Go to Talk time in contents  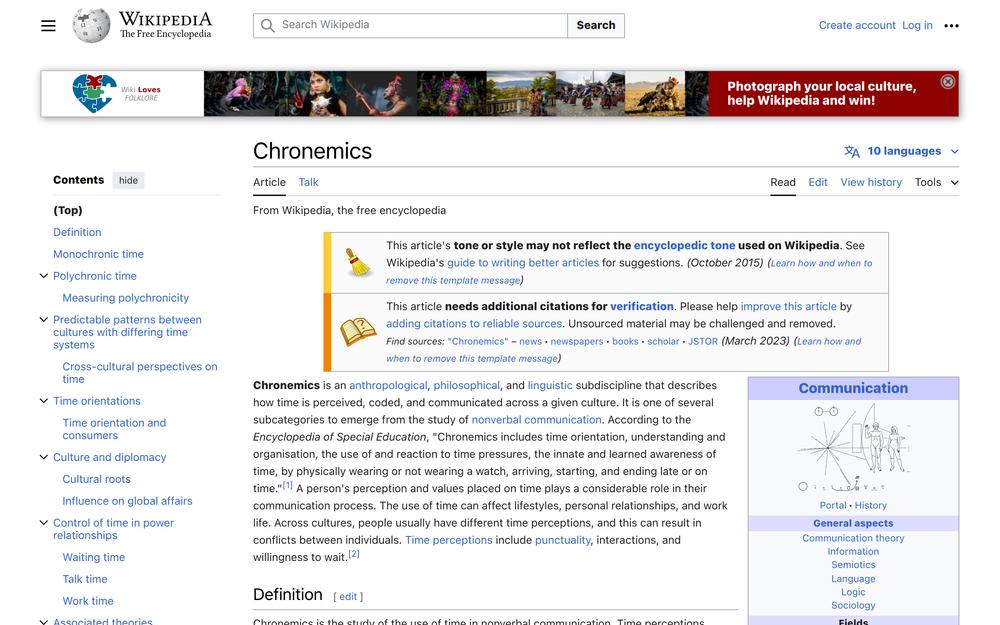coord(85,579)
